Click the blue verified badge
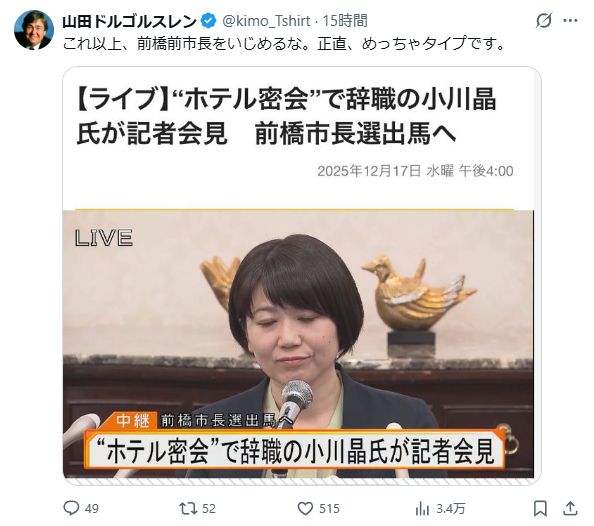Image resolution: width=594 pixels, height=526 pixels. tap(208, 21)
